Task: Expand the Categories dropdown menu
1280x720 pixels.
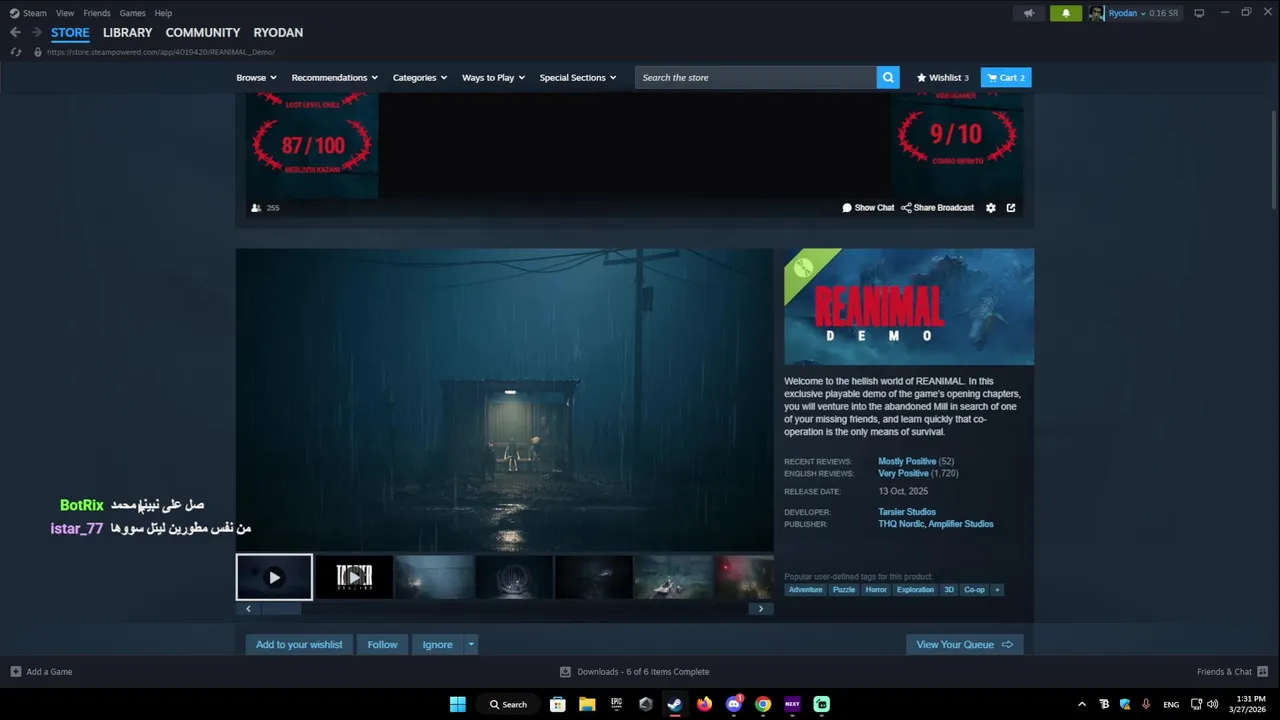Action: tap(419, 77)
